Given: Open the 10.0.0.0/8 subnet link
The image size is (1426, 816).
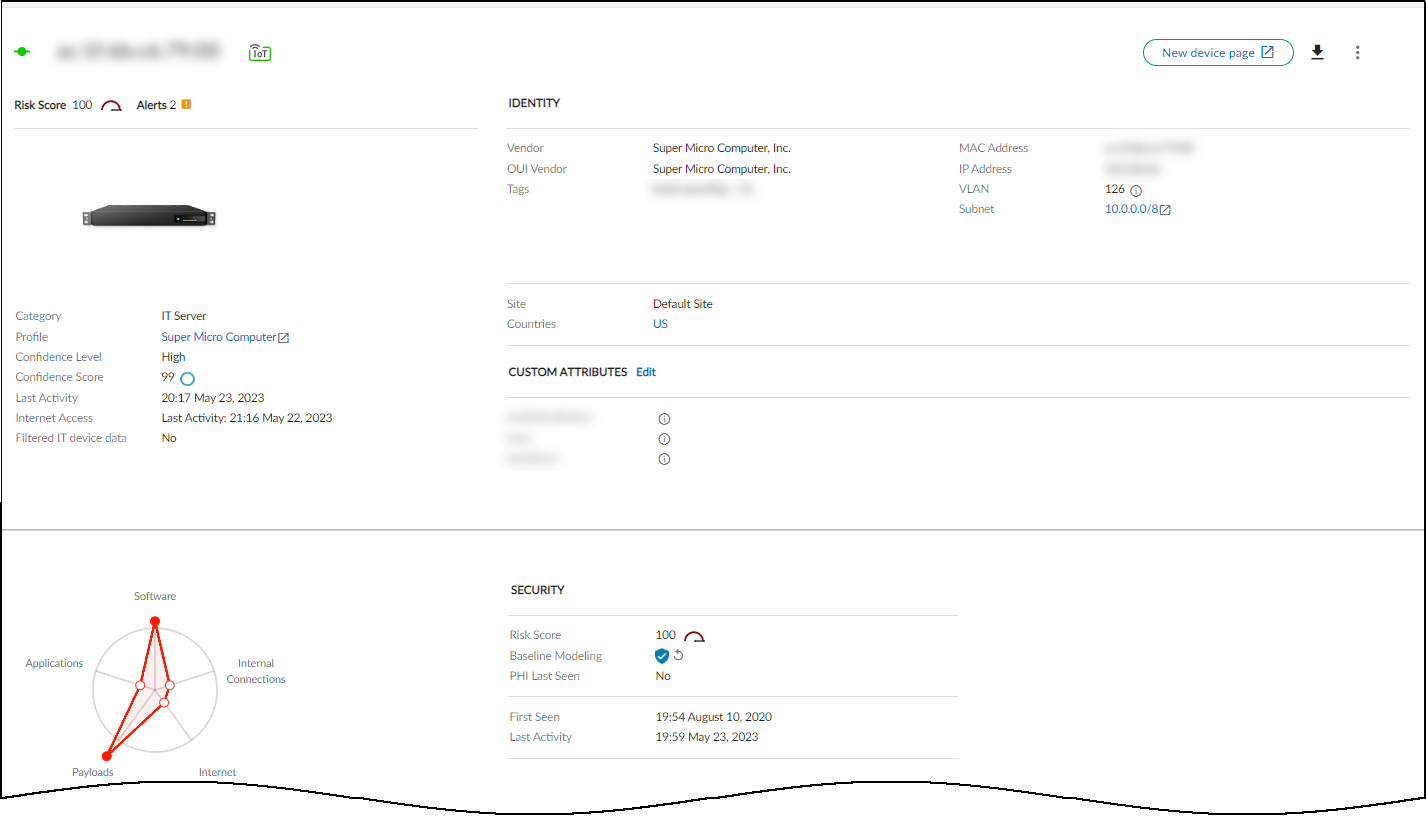Looking at the screenshot, I should click(x=1138, y=209).
